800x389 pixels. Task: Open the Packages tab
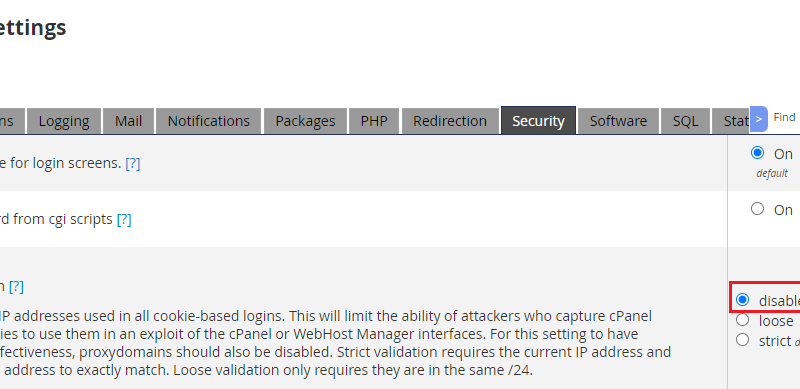coord(305,121)
